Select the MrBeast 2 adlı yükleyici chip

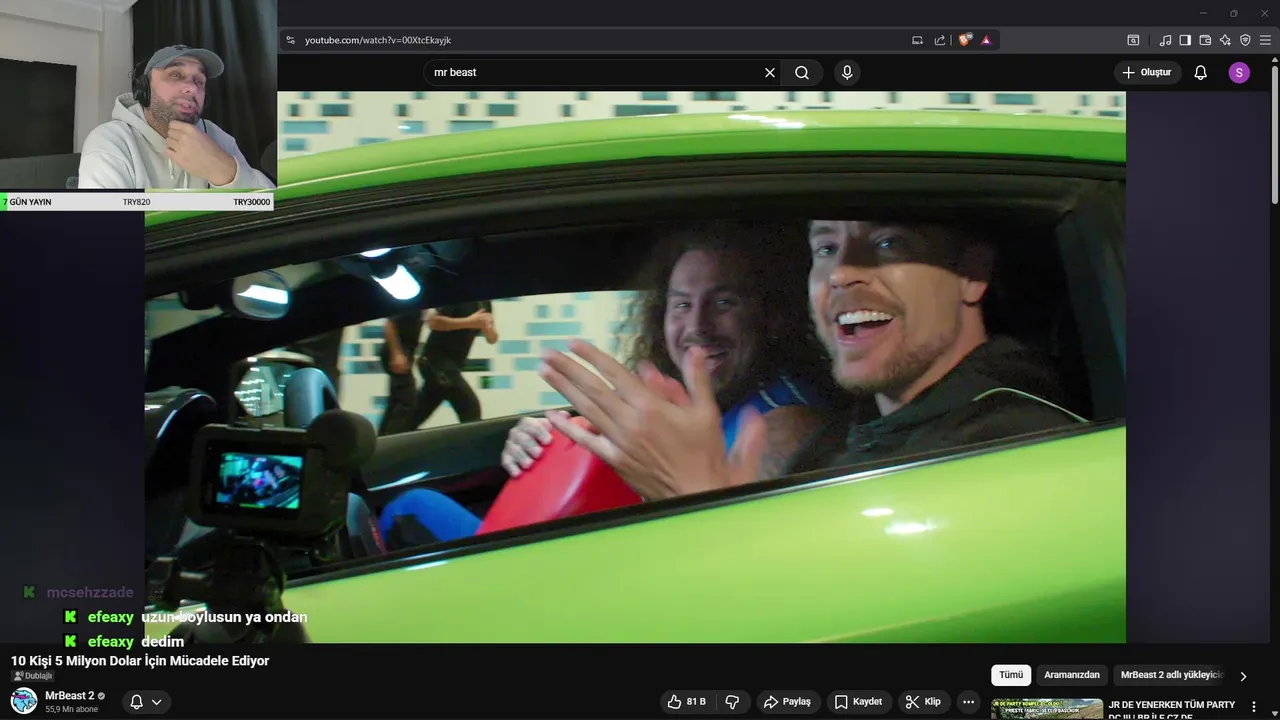(1172, 675)
